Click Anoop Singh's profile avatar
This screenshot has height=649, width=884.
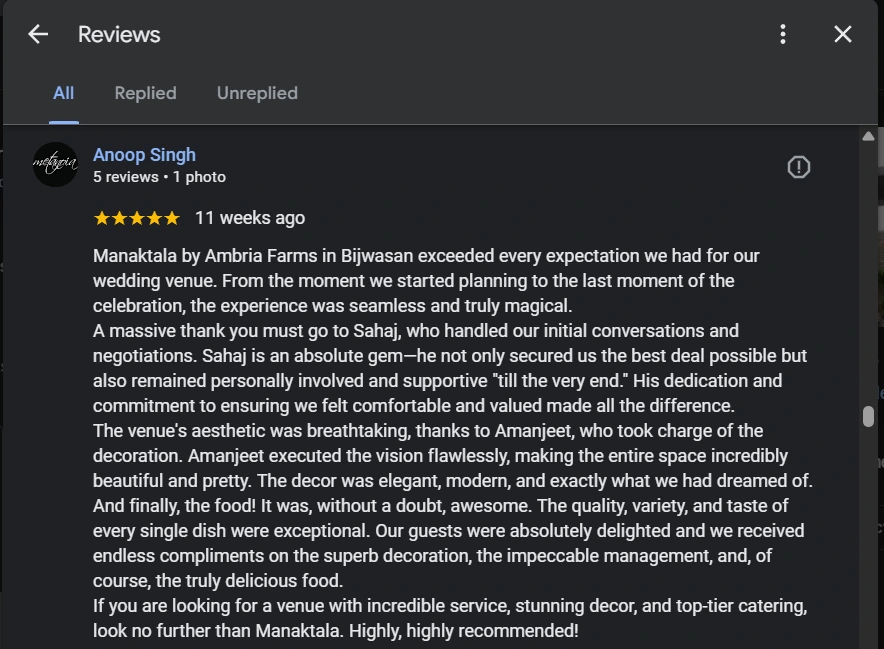pyautogui.click(x=55, y=164)
